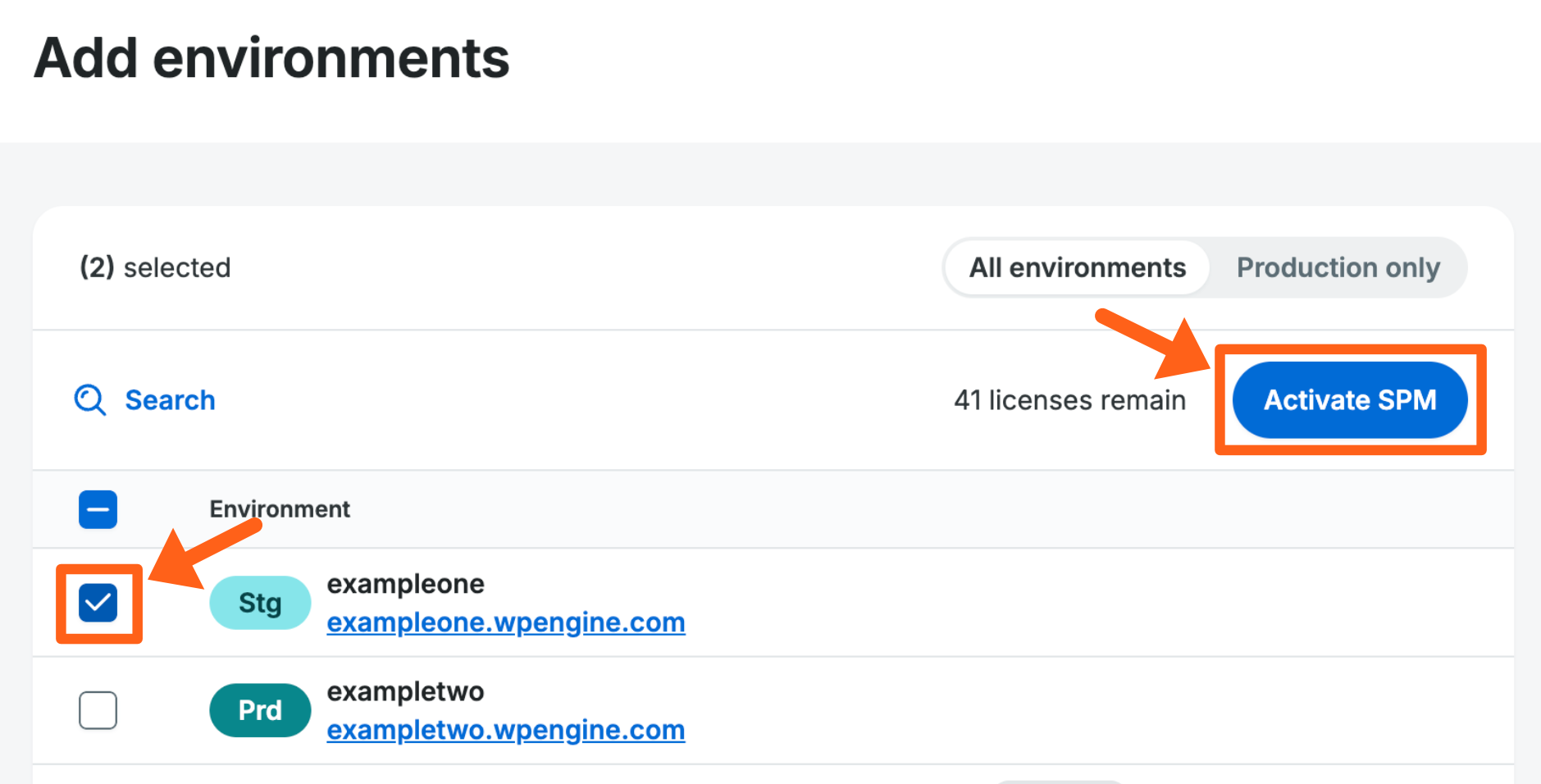Viewport: 1541px width, 784px height.
Task: Toggle the select-all header checkbox
Action: pos(98,509)
